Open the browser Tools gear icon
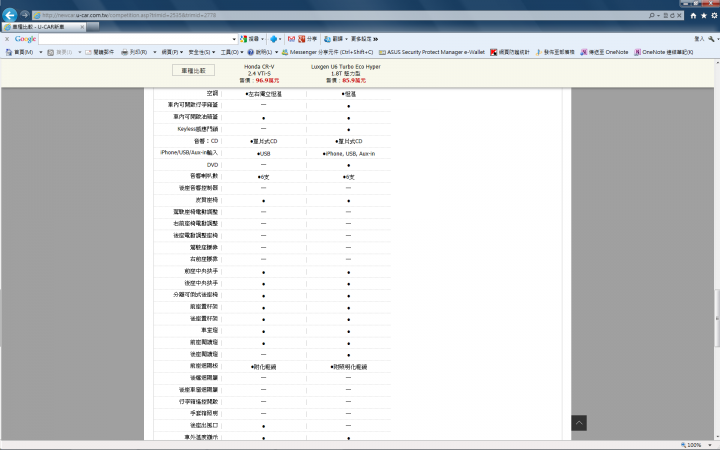720x450 pixels. pyautogui.click(x=714, y=16)
